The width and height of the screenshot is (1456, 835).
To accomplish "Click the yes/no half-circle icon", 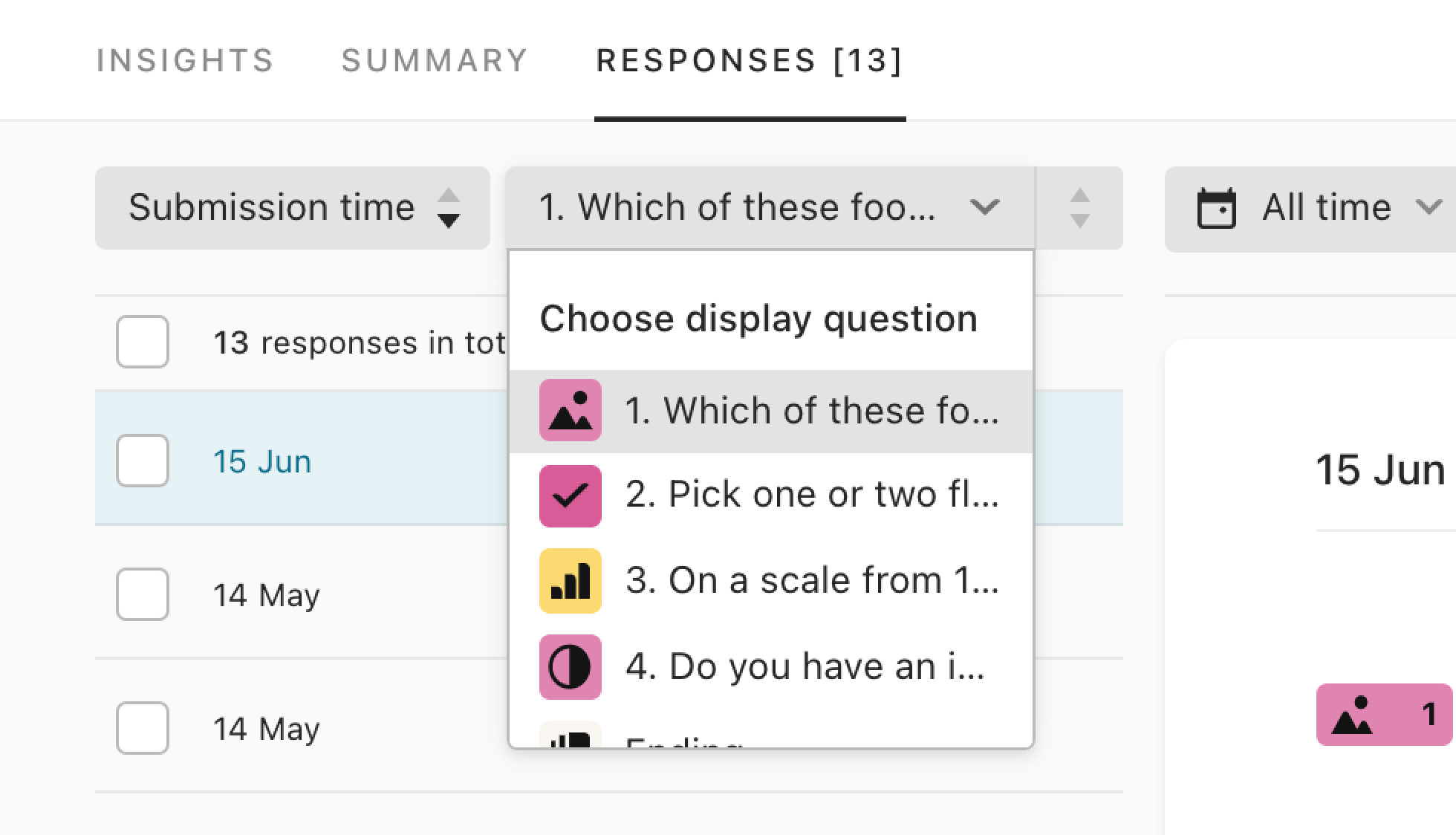I will point(570,667).
